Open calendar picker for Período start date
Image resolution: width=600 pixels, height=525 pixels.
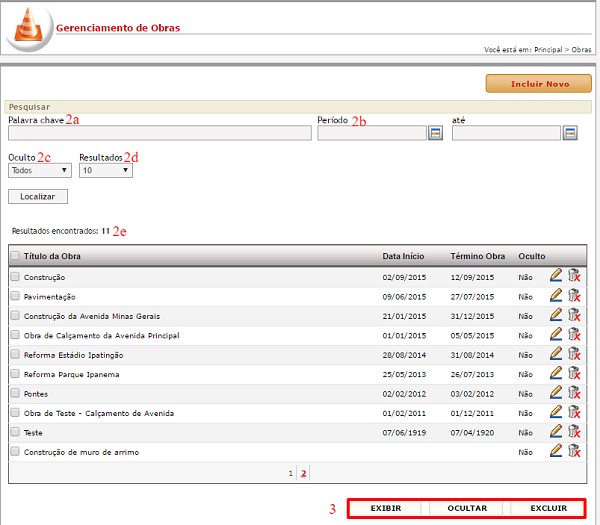pos(435,133)
